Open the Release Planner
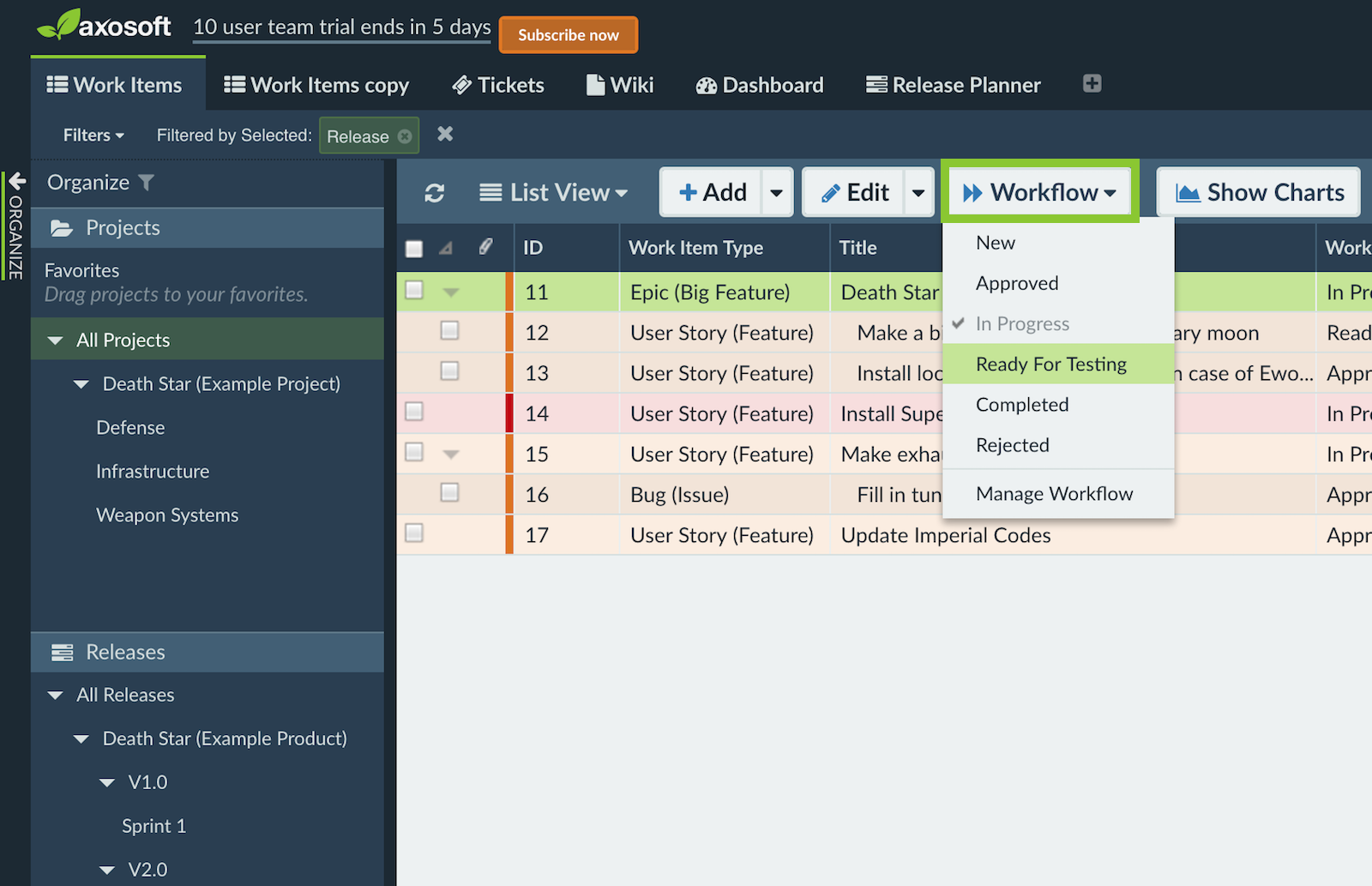1372x886 pixels. pyautogui.click(x=952, y=84)
